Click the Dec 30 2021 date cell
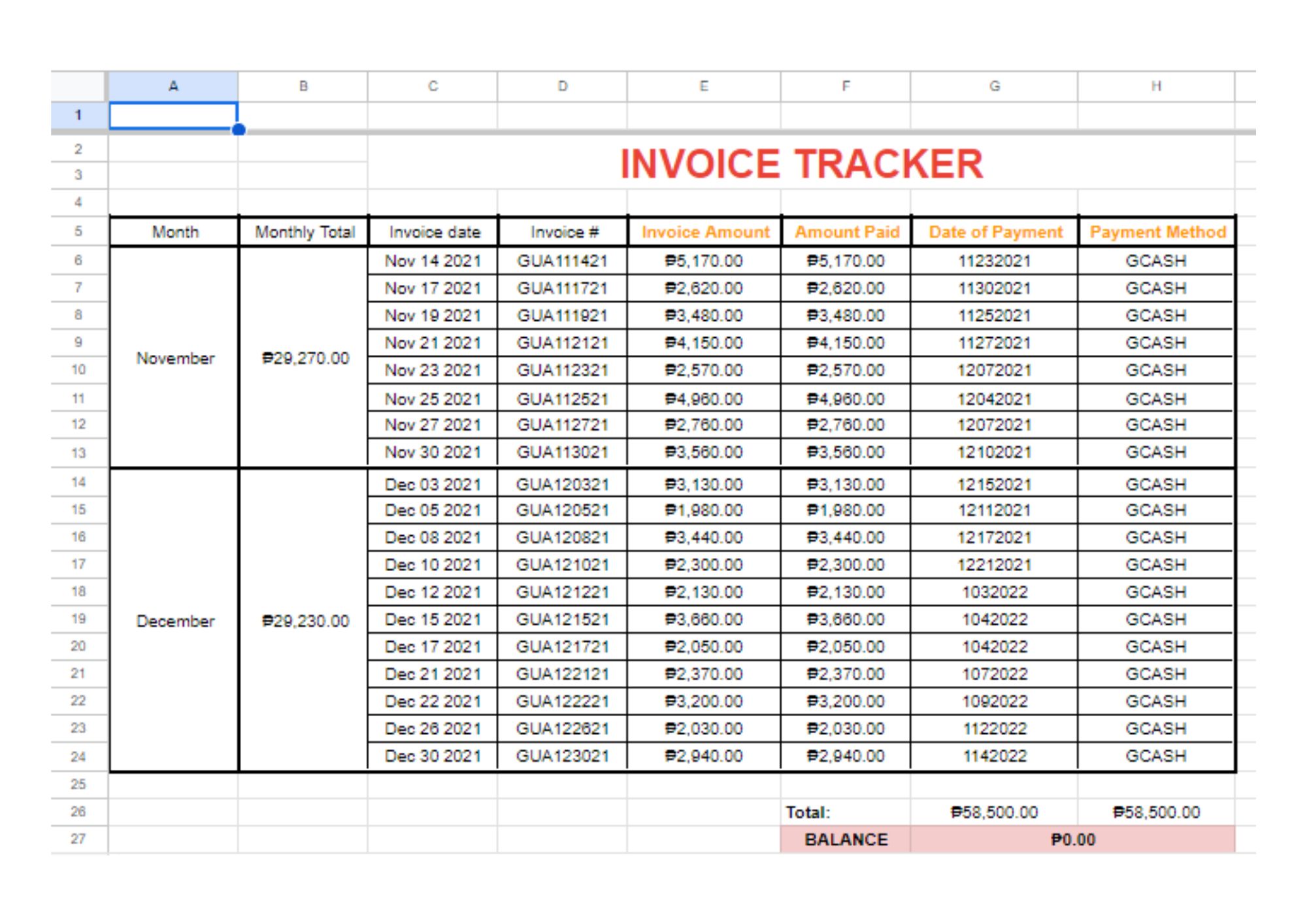Viewport: 1307px width, 924px height. coord(433,756)
